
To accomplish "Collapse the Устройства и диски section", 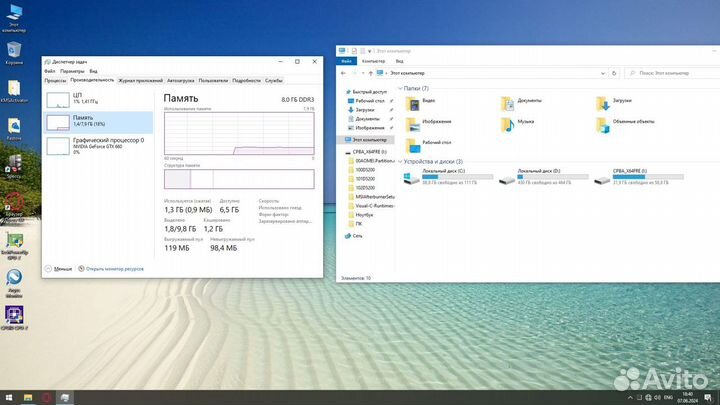I will (401, 161).
